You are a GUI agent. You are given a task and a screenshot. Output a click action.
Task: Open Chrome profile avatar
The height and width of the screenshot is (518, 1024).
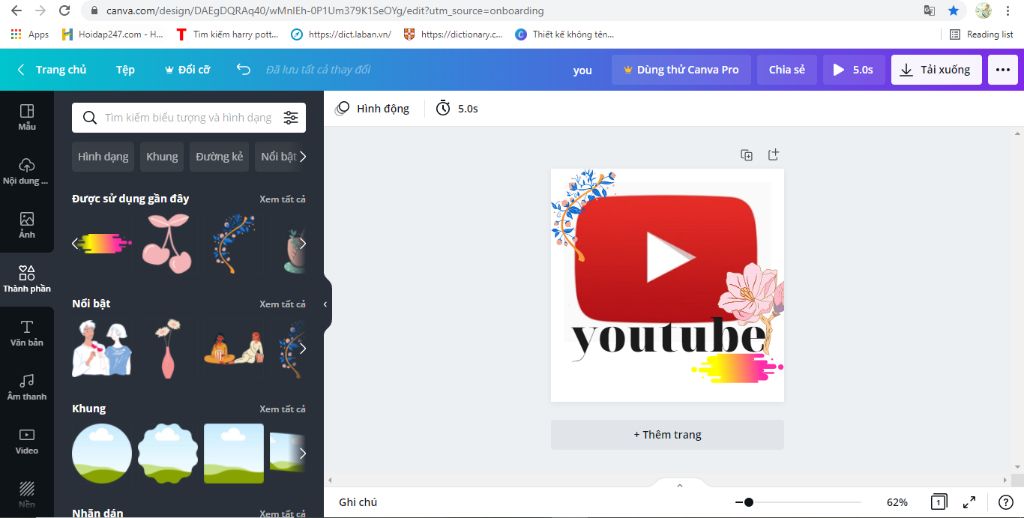click(983, 10)
